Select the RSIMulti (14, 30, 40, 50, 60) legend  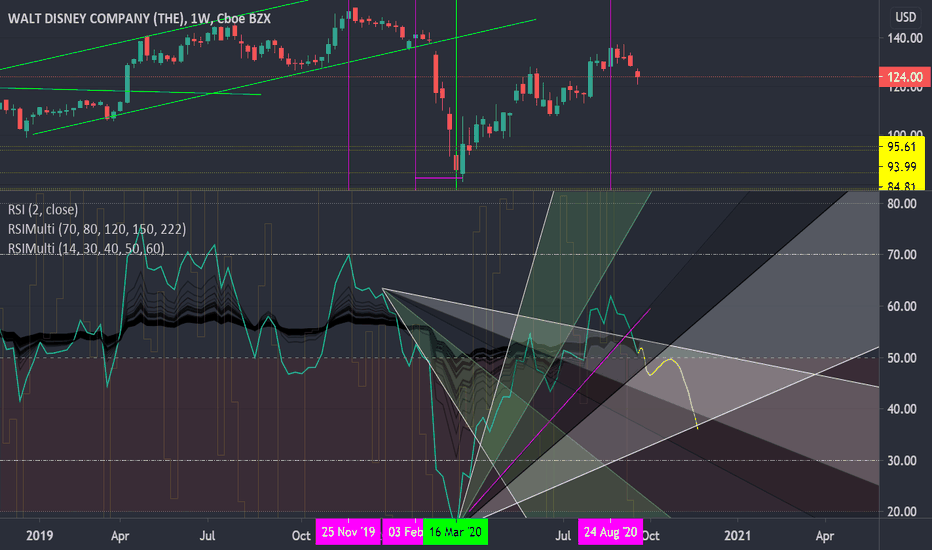[86, 249]
